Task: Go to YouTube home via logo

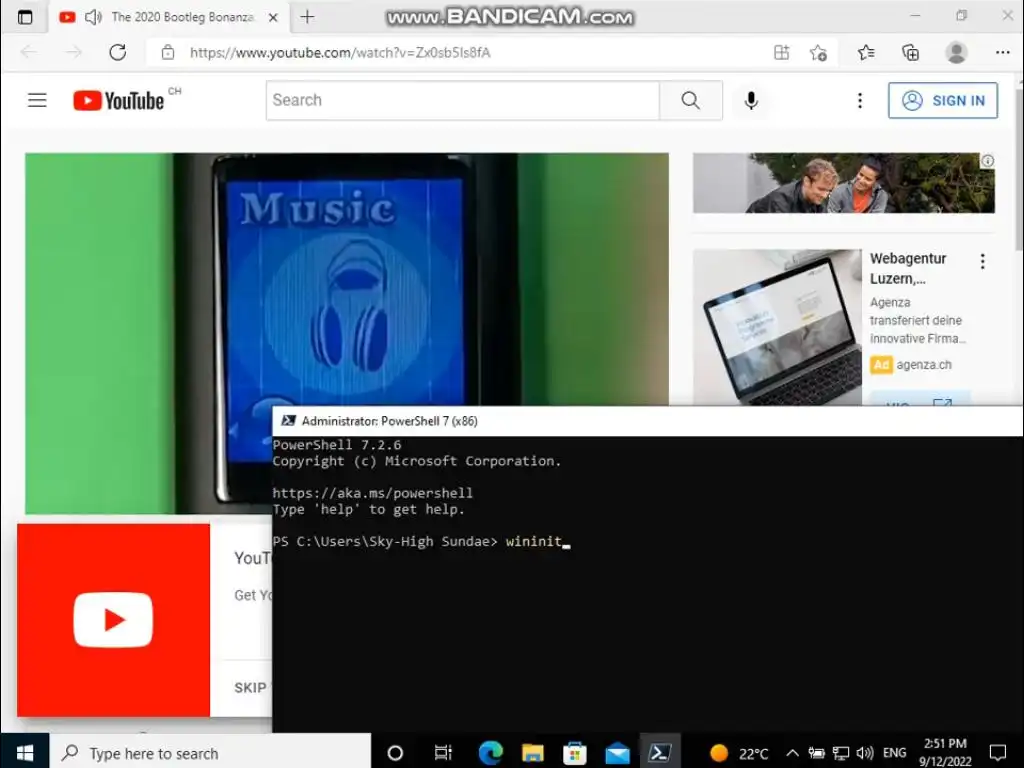Action: point(118,101)
